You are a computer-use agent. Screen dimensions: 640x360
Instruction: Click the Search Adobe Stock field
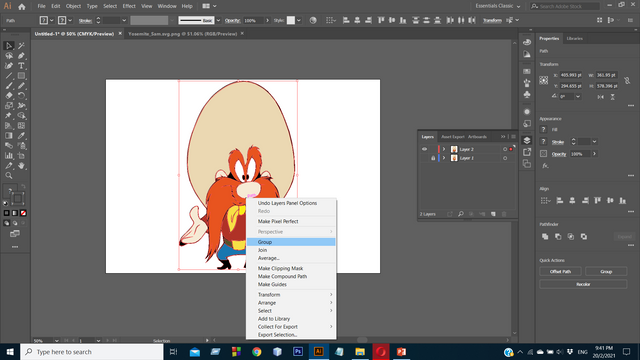click(x=565, y=6)
